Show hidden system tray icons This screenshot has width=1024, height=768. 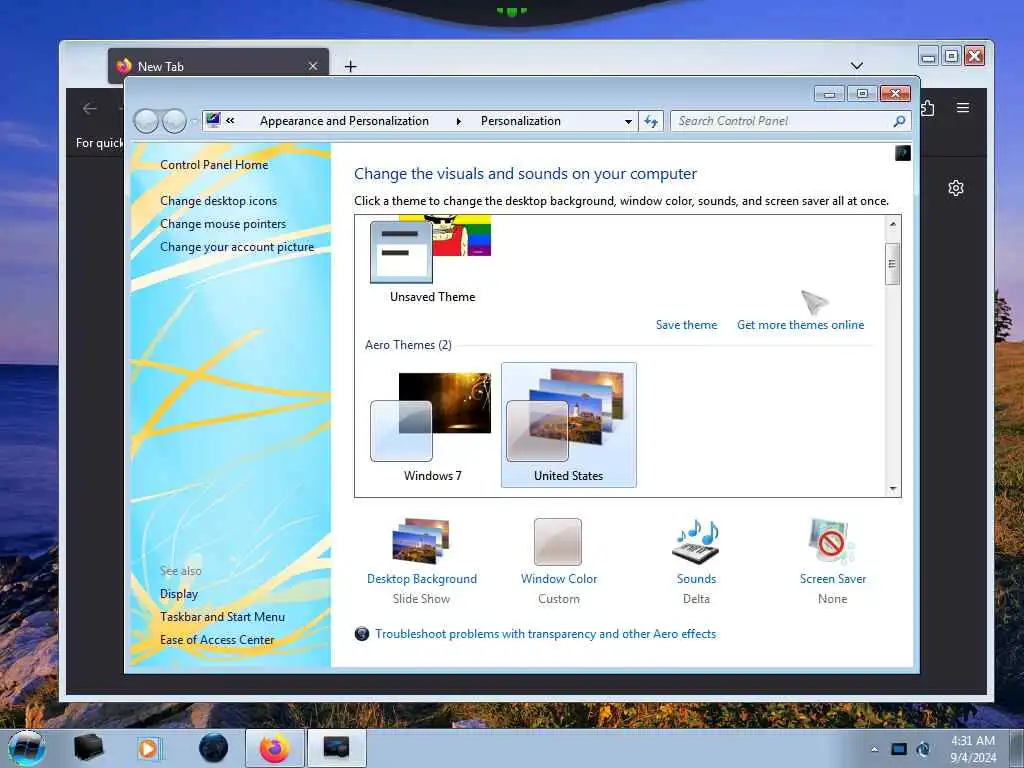[874, 749]
